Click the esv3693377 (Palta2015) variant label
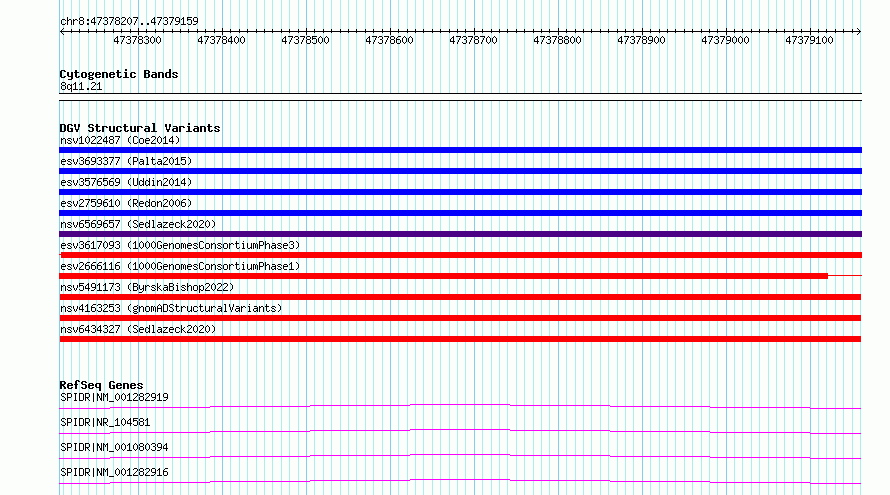 [126, 161]
